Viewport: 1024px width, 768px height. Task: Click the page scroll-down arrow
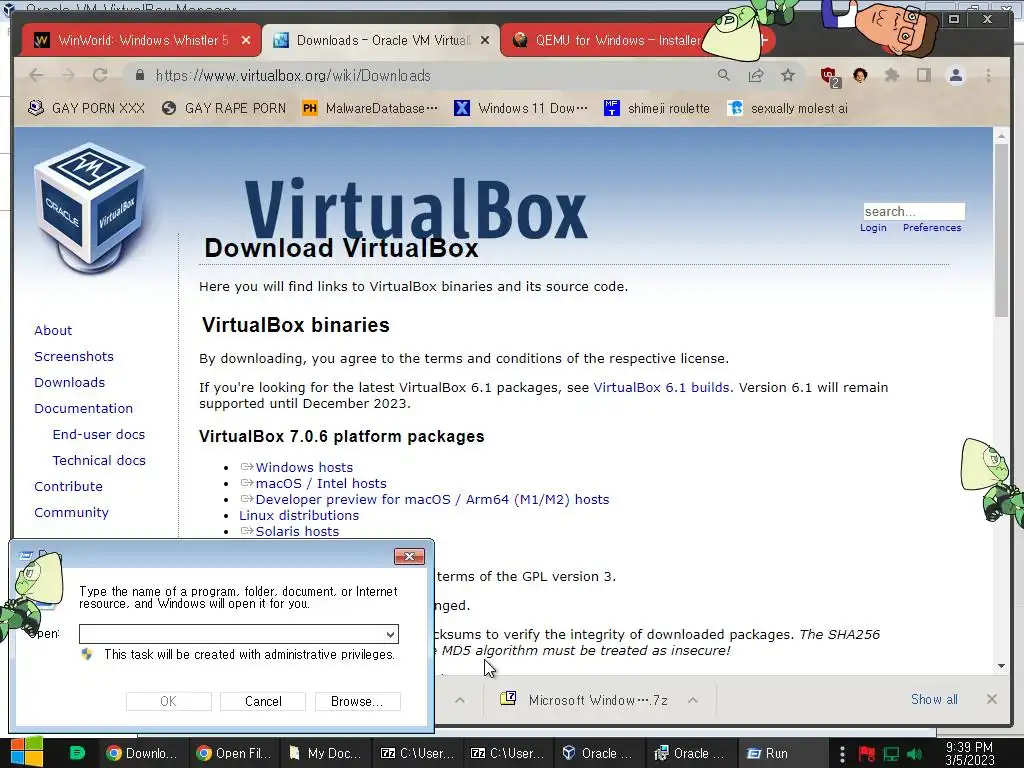pos(1001,666)
